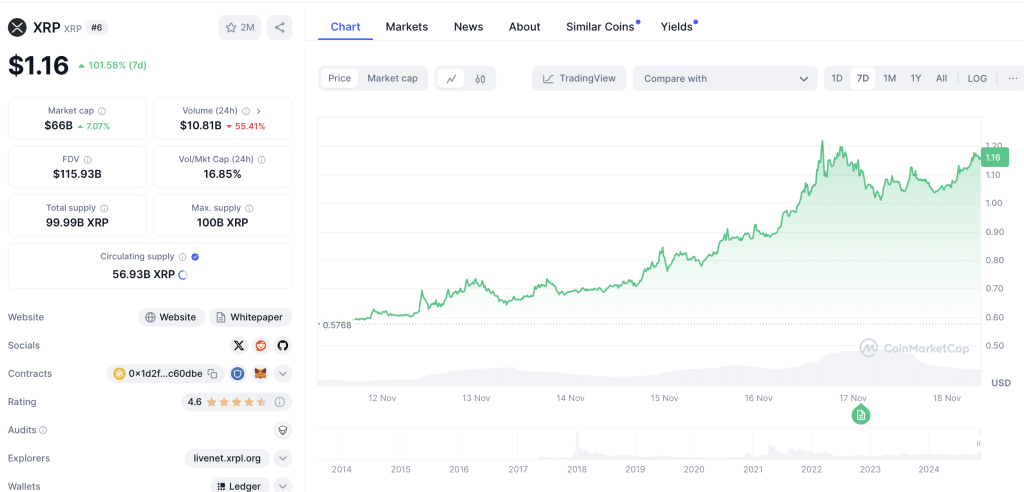The width and height of the screenshot is (1024, 492).
Task: Click the #6 rank badge
Action: point(97,27)
